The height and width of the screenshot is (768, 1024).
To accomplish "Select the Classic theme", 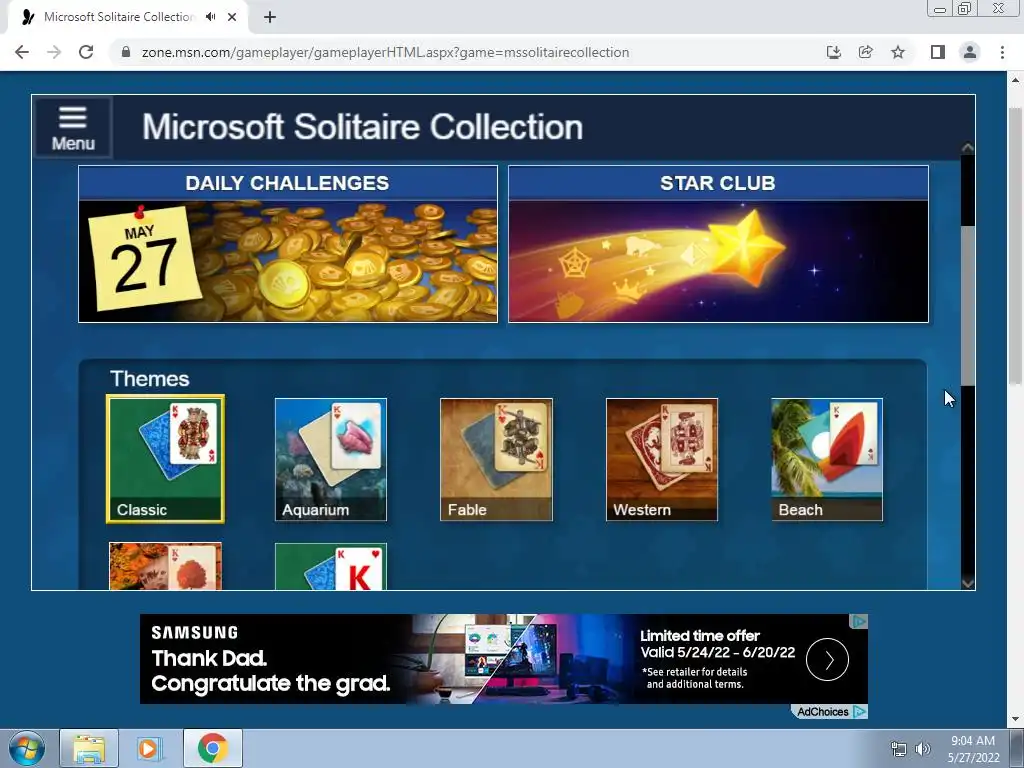I will (x=165, y=458).
